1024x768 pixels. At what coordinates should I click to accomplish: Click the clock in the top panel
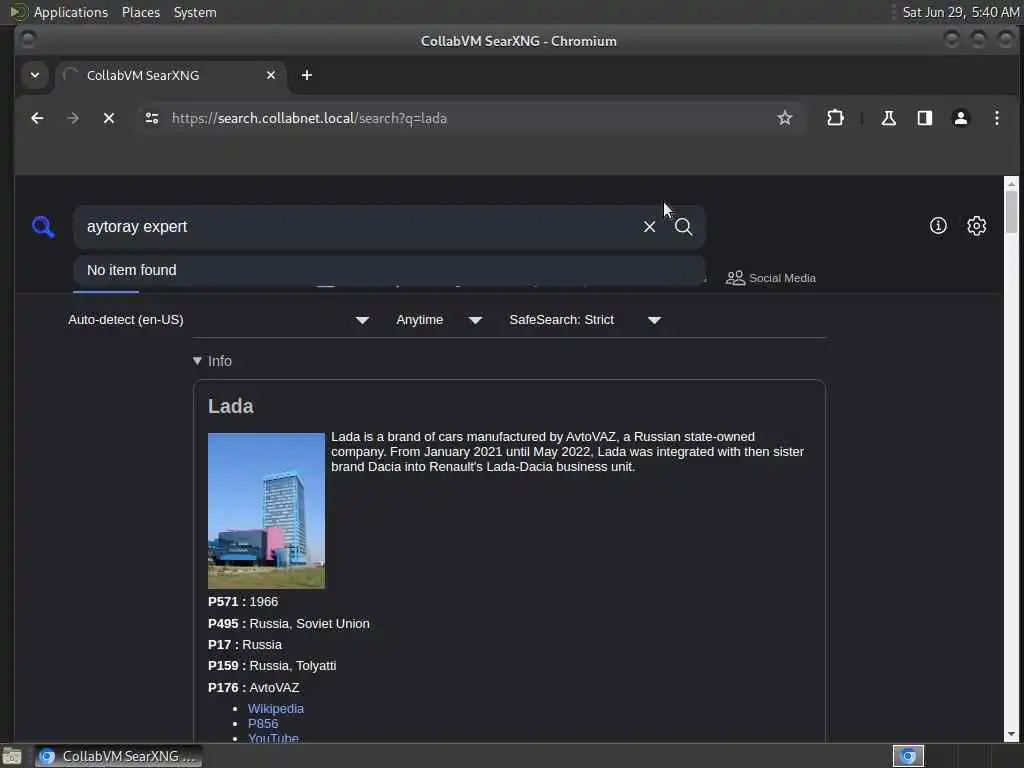[x=961, y=12]
